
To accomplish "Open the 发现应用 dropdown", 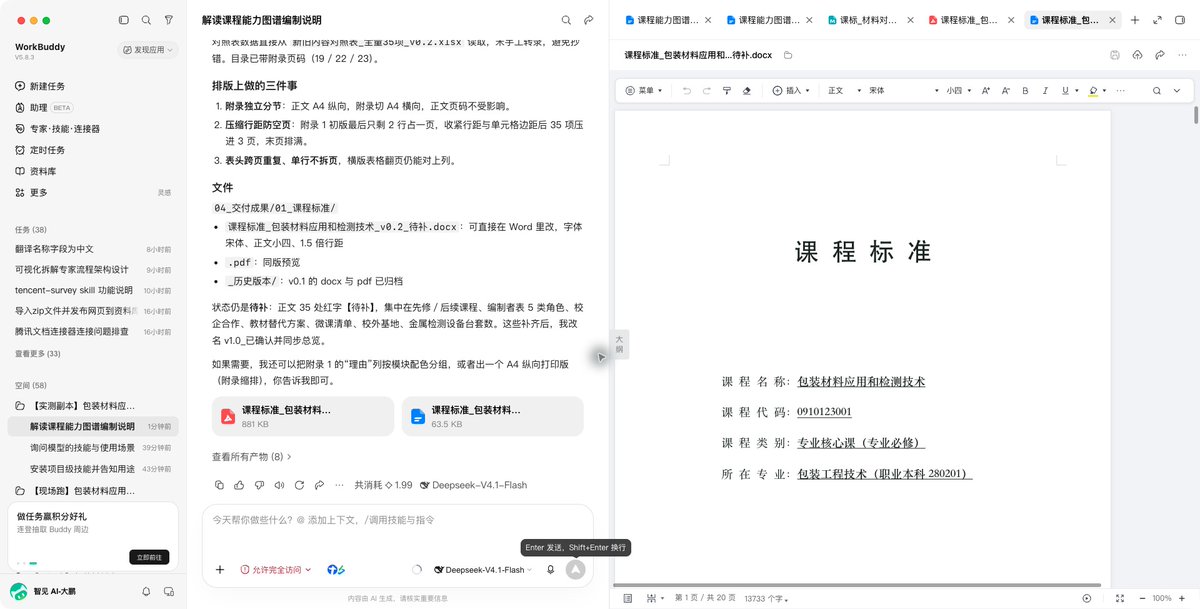I will click(147, 49).
